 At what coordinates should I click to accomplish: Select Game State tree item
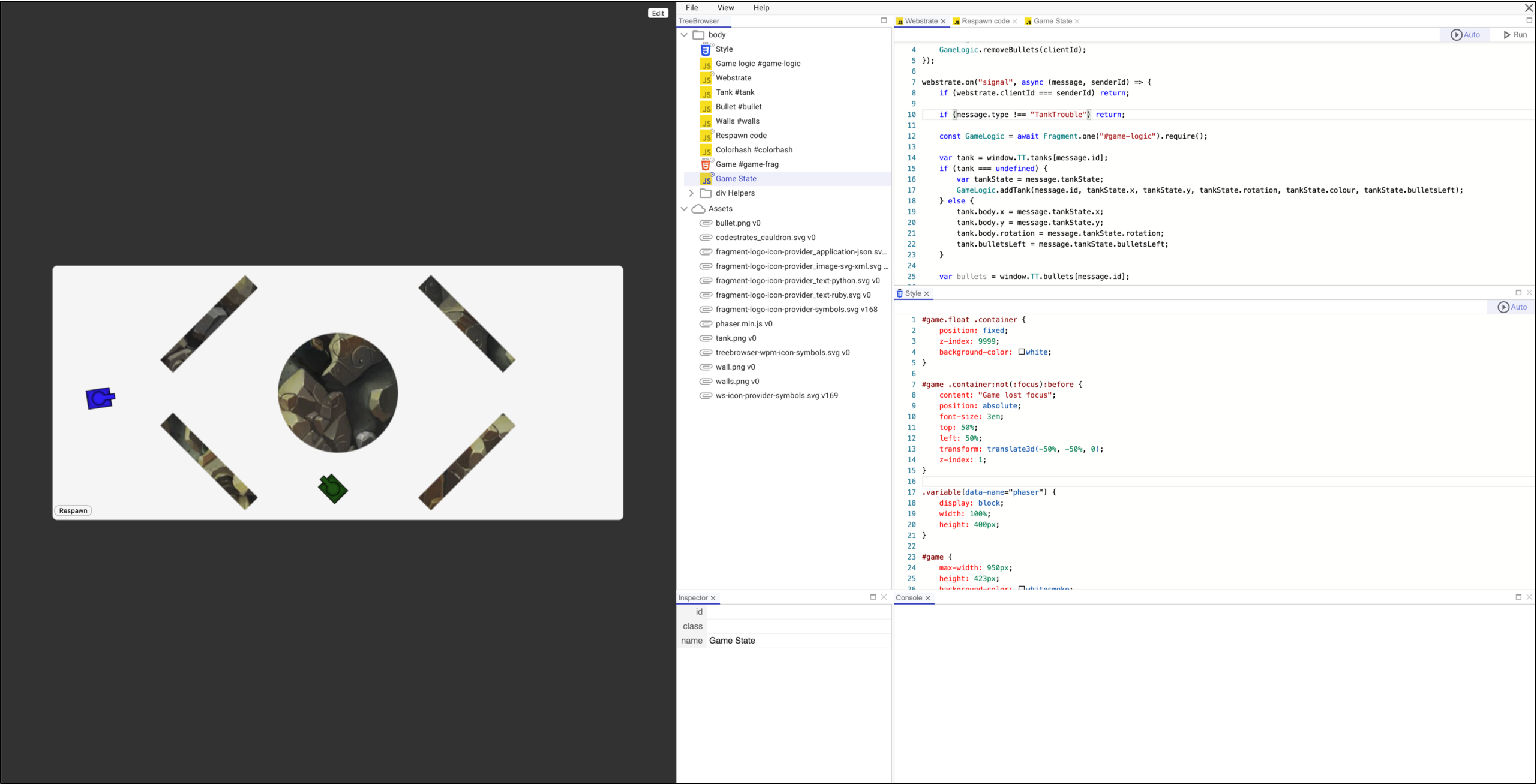pos(736,178)
